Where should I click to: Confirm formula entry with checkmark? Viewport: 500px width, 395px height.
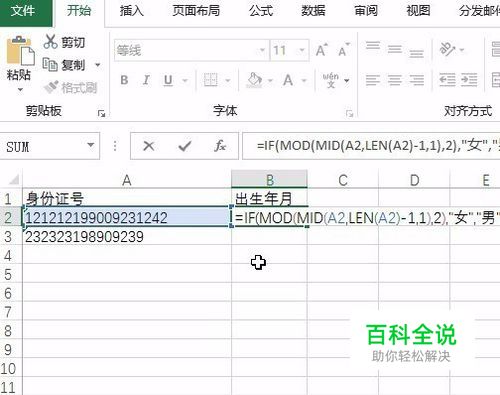coord(185,146)
